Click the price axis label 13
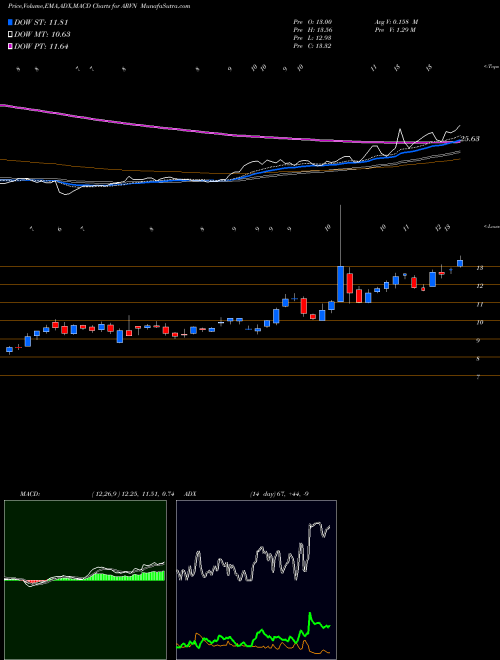Image resolution: width=500 pixels, height=660 pixels. click(479, 268)
